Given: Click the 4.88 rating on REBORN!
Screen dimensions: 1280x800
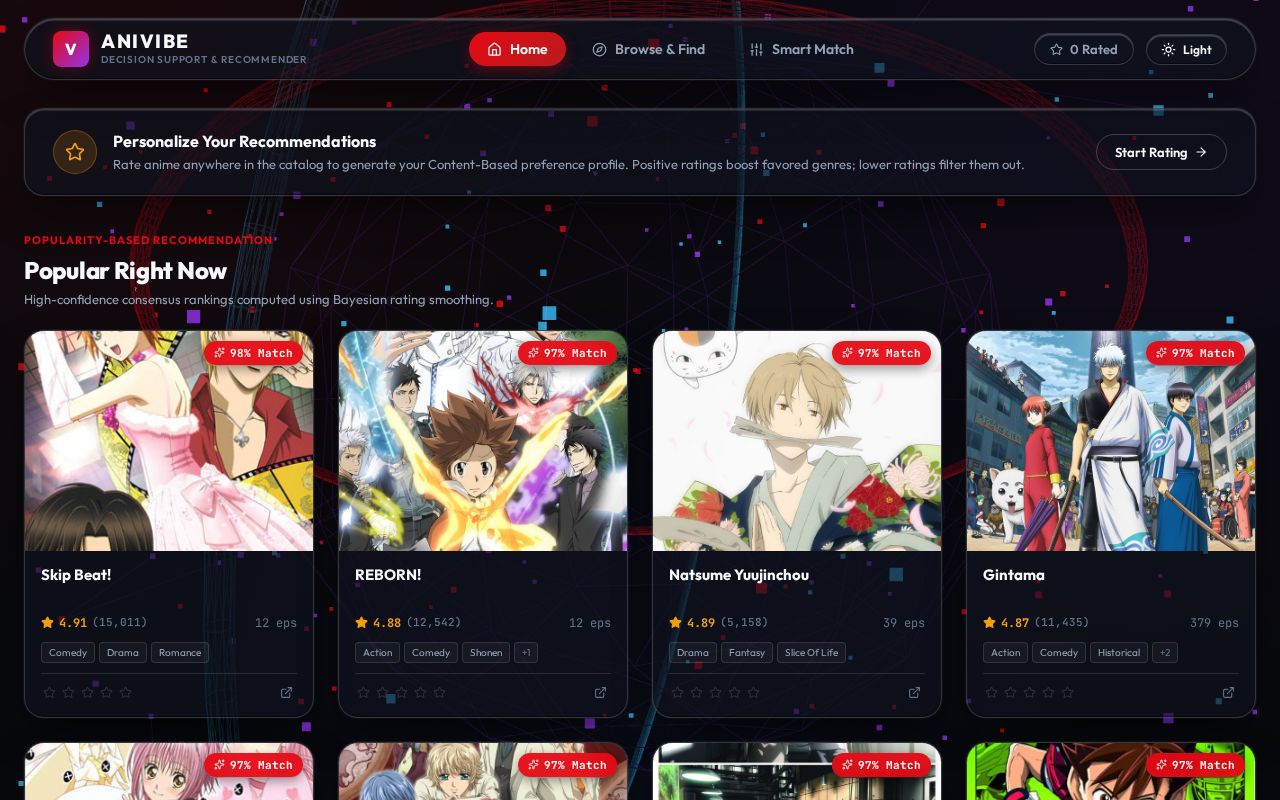Looking at the screenshot, I should coord(379,622).
